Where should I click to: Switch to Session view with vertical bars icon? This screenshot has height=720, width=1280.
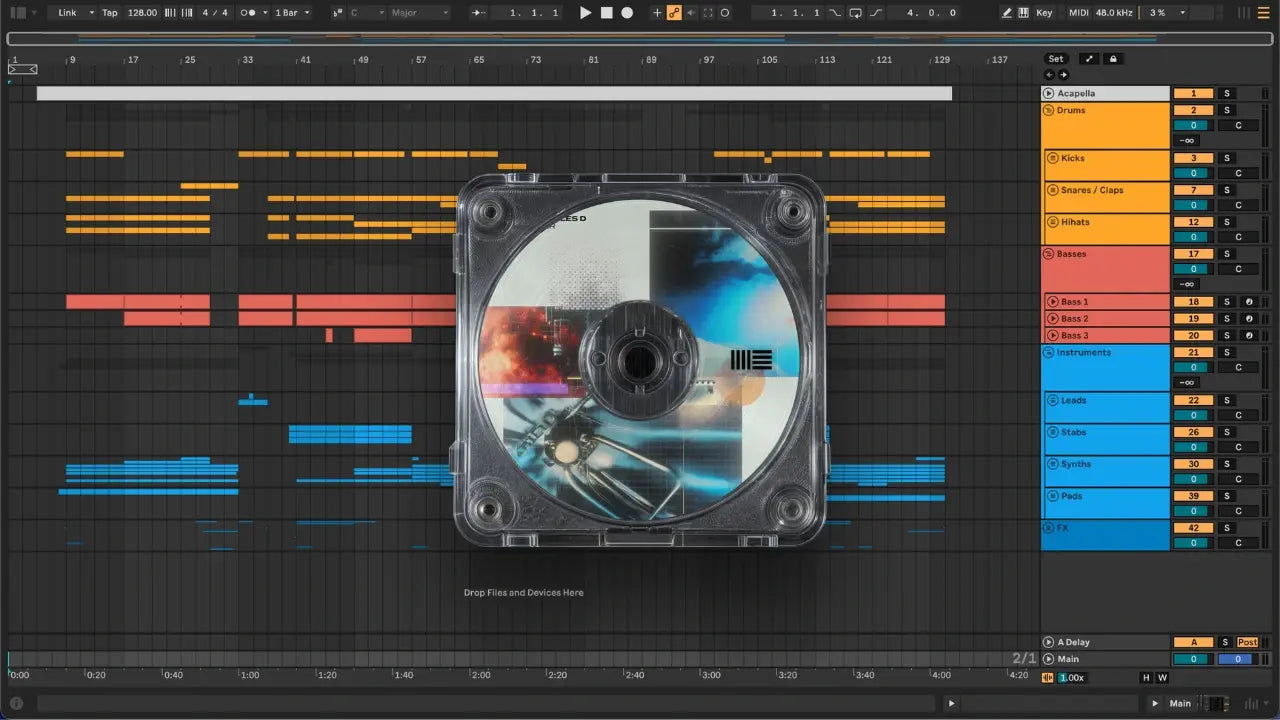tap(1245, 13)
